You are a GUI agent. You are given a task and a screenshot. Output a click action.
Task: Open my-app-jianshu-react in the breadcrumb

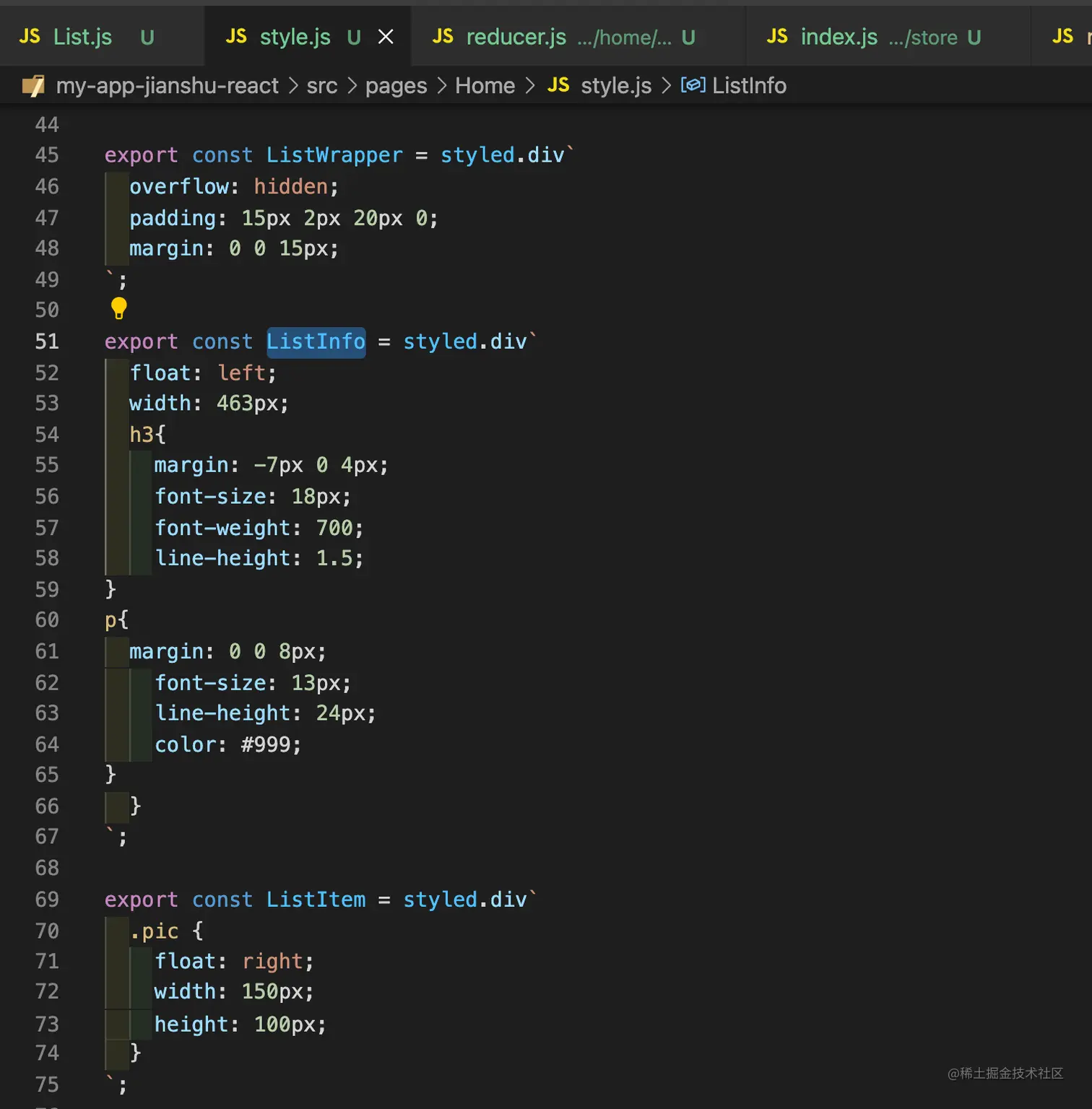click(x=167, y=85)
